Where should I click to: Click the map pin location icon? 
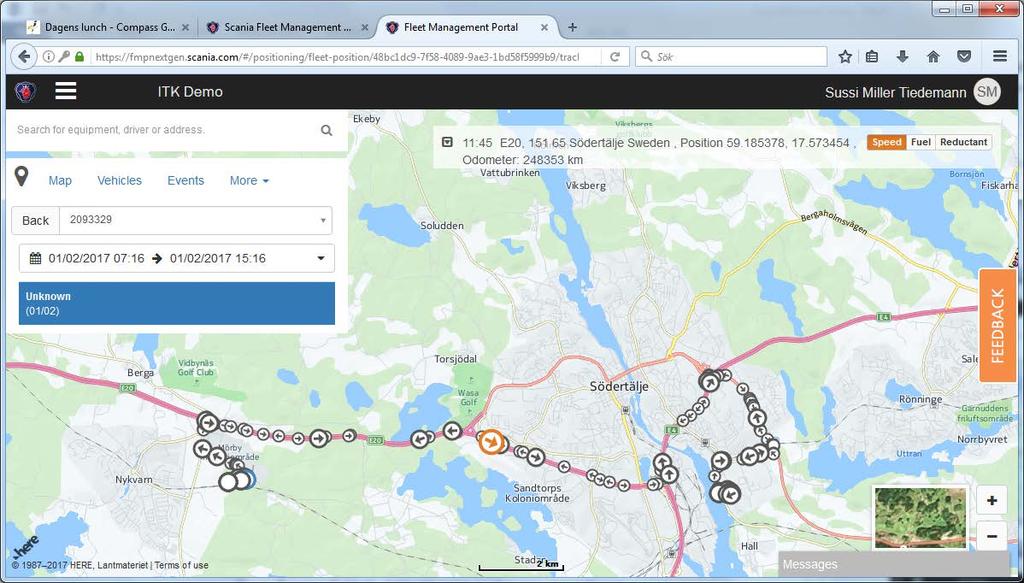[22, 176]
